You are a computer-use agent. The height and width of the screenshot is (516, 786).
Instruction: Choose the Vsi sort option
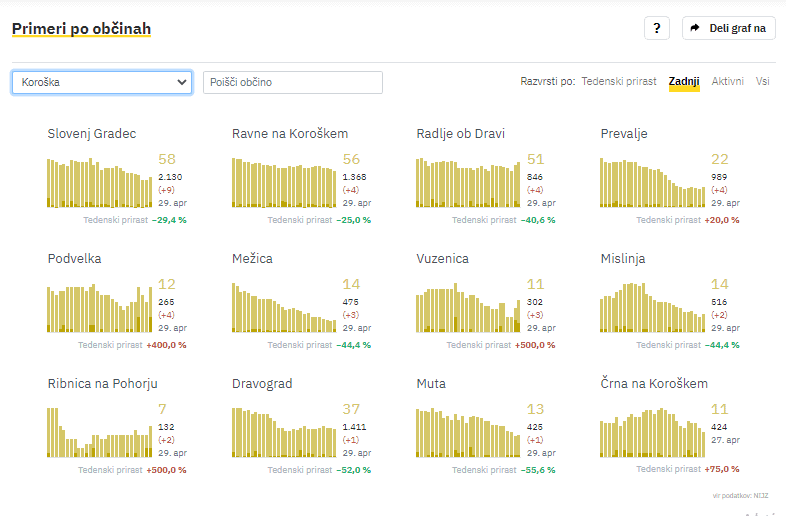(x=763, y=81)
